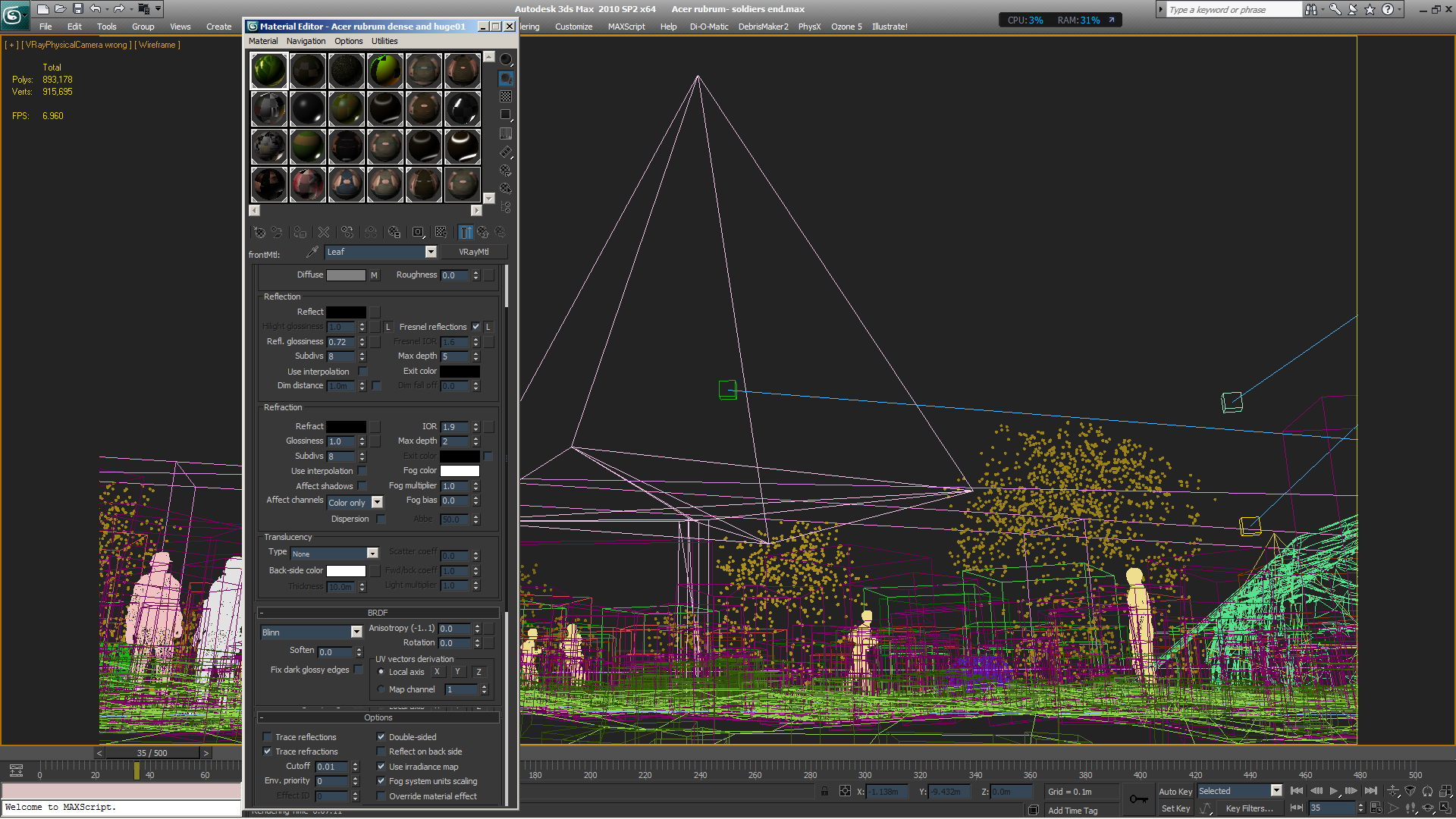Click the Reset Map/Mtl delete icon
This screenshot has height=819, width=1456.
pos(324,233)
